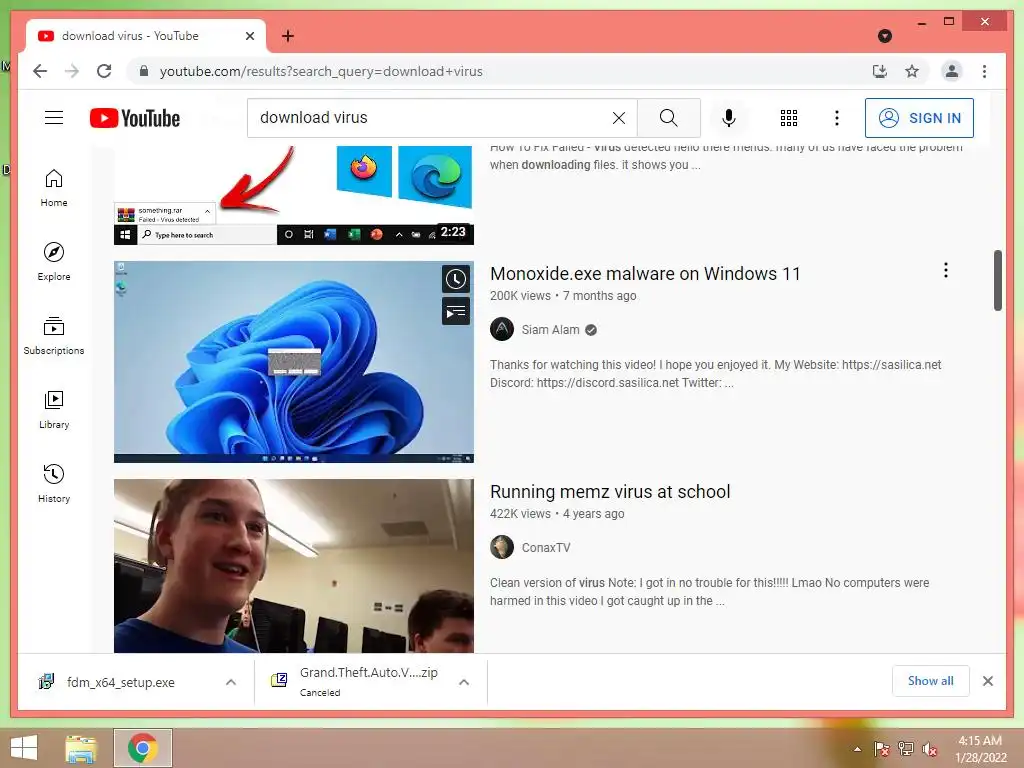Open Explore in sidebar
This screenshot has height=768, width=1024.
click(x=54, y=262)
